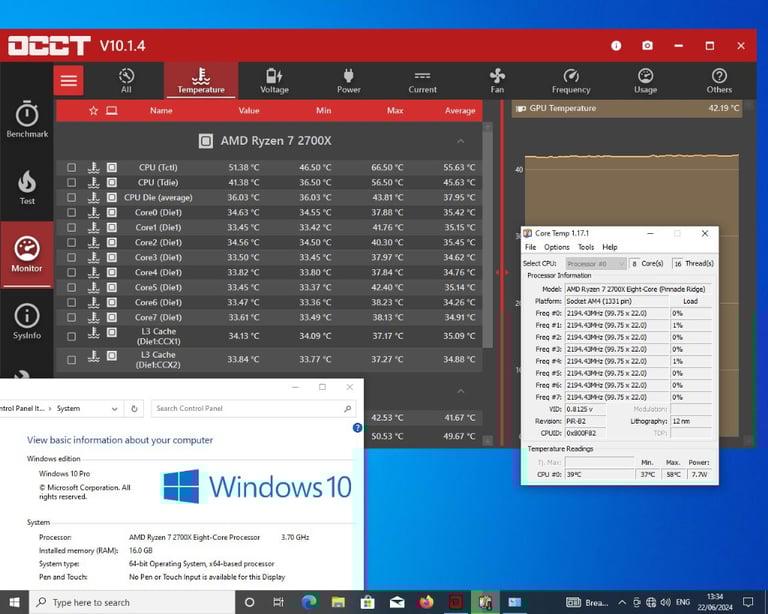Open the Windows Start menu
The width and height of the screenshot is (768, 614).
(14, 602)
